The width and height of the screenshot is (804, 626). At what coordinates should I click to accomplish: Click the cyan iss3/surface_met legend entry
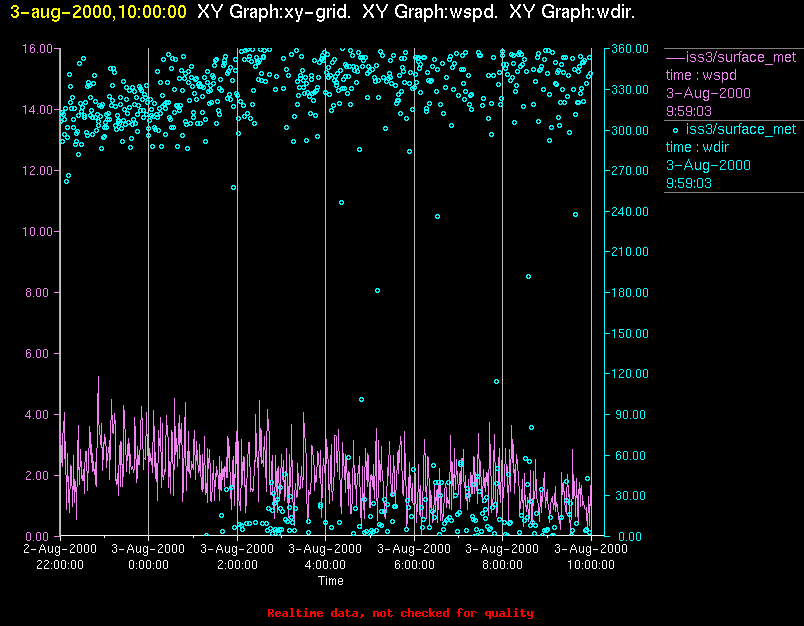741,129
